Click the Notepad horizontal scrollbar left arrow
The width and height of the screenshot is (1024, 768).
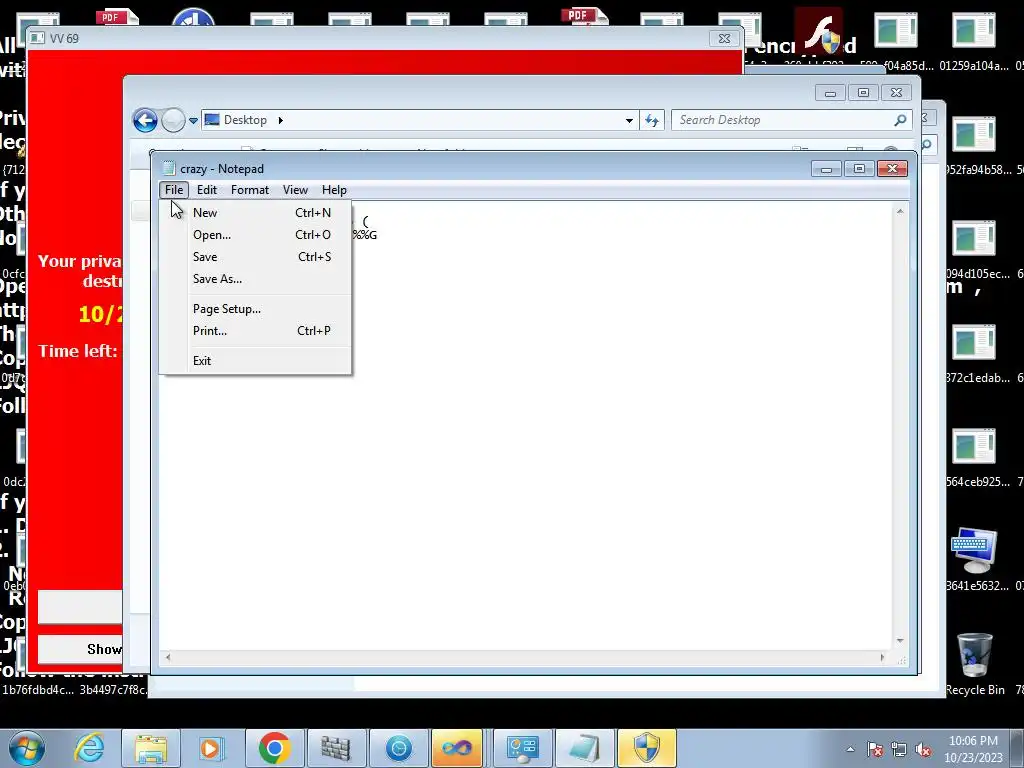[168, 658]
